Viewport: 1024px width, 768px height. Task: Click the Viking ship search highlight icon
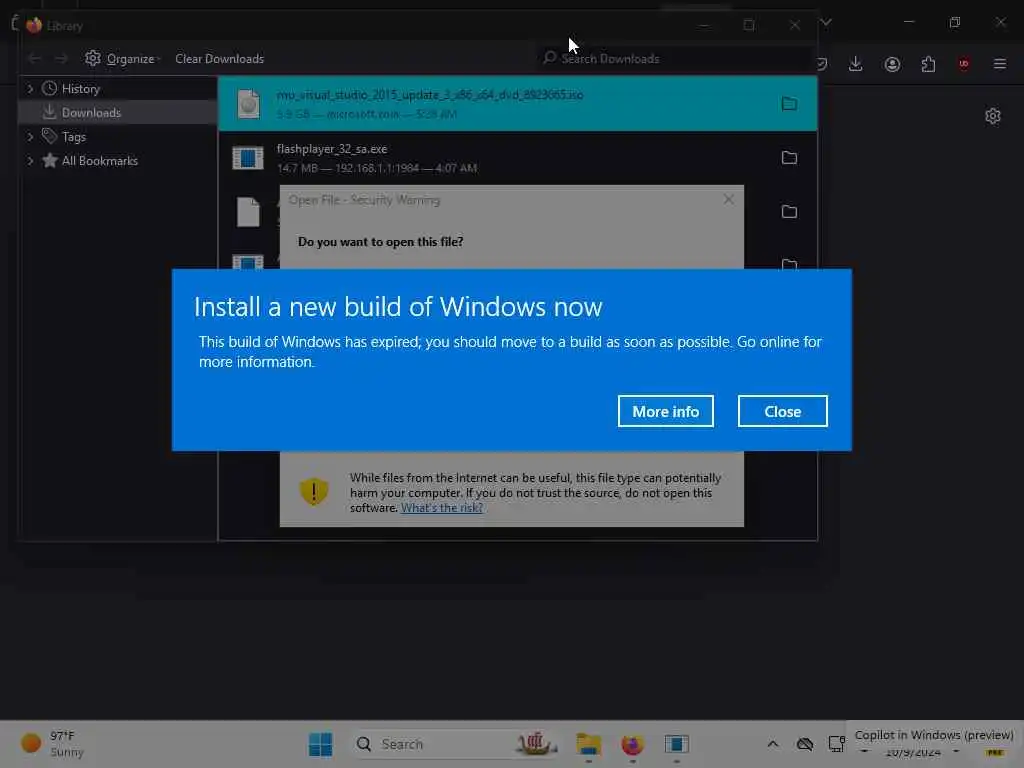[x=536, y=743]
